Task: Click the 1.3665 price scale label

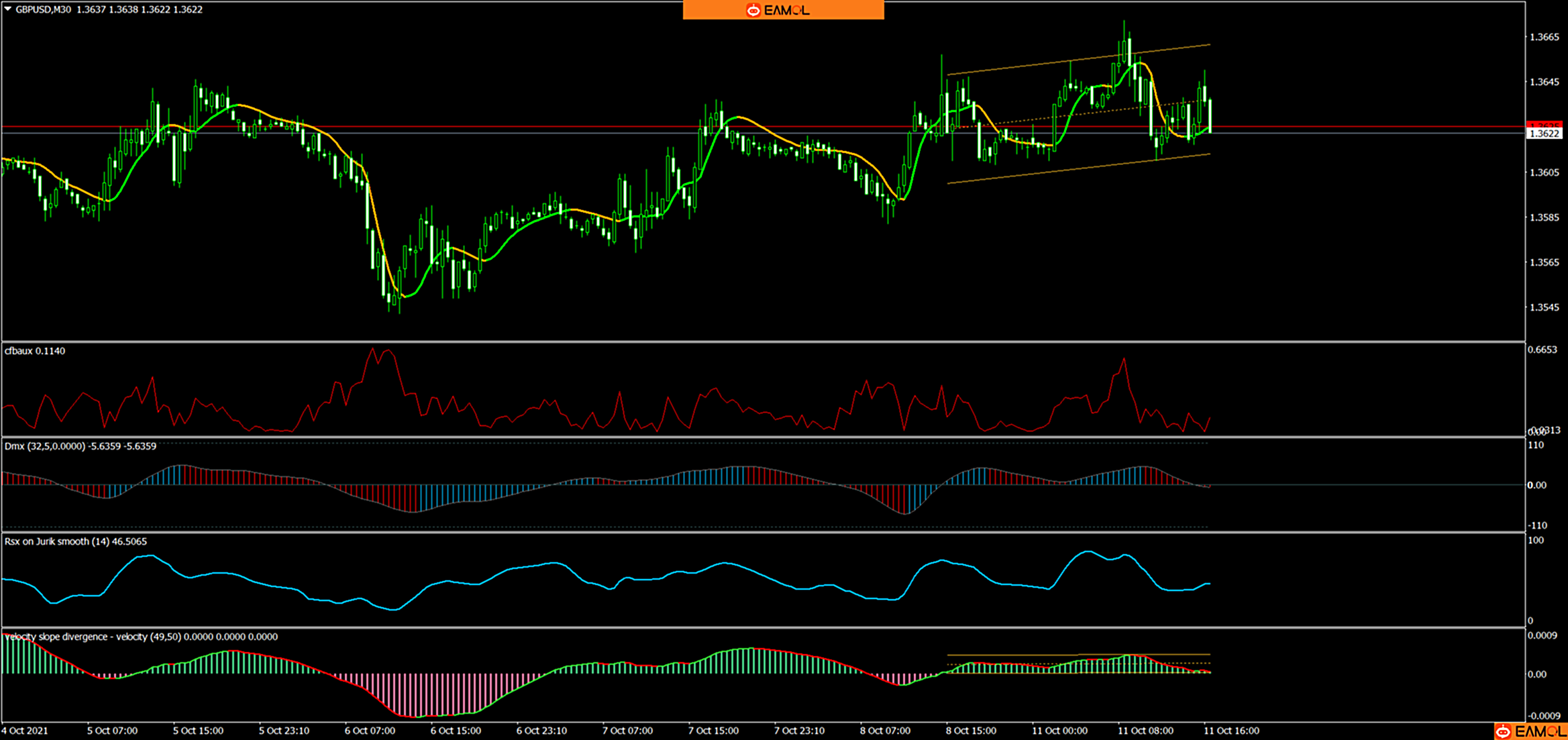Action: 1544,37
